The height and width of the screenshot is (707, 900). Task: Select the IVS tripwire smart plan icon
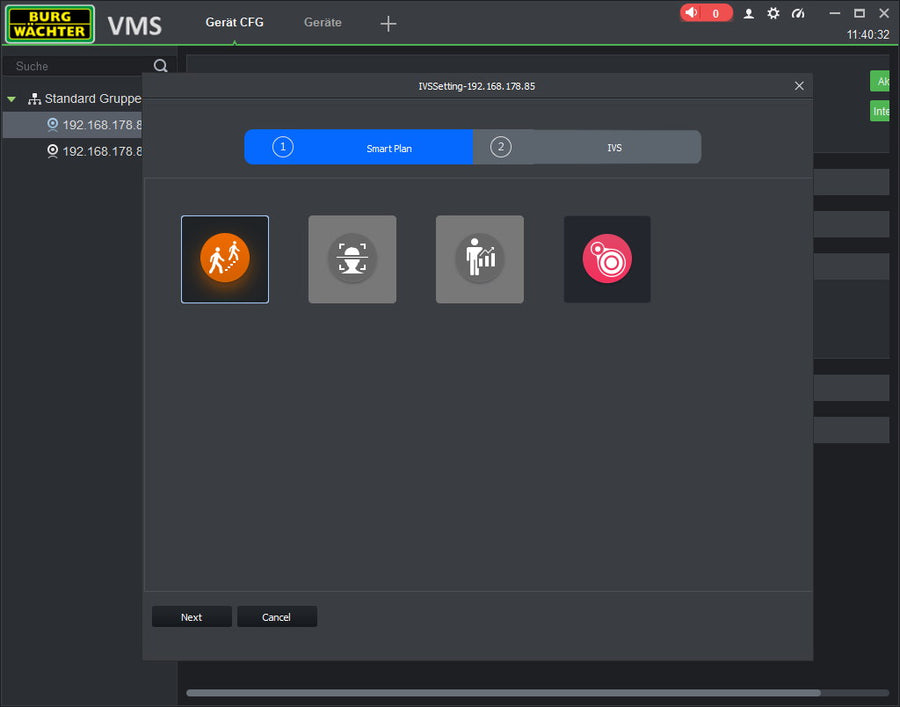click(225, 259)
